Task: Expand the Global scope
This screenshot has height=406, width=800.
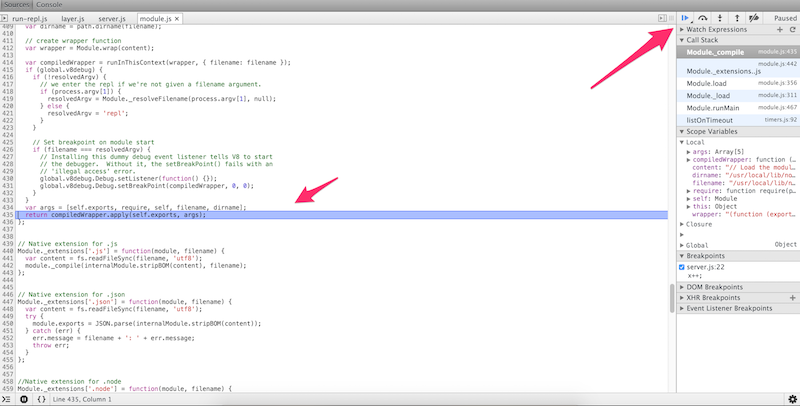Action: tap(682, 245)
